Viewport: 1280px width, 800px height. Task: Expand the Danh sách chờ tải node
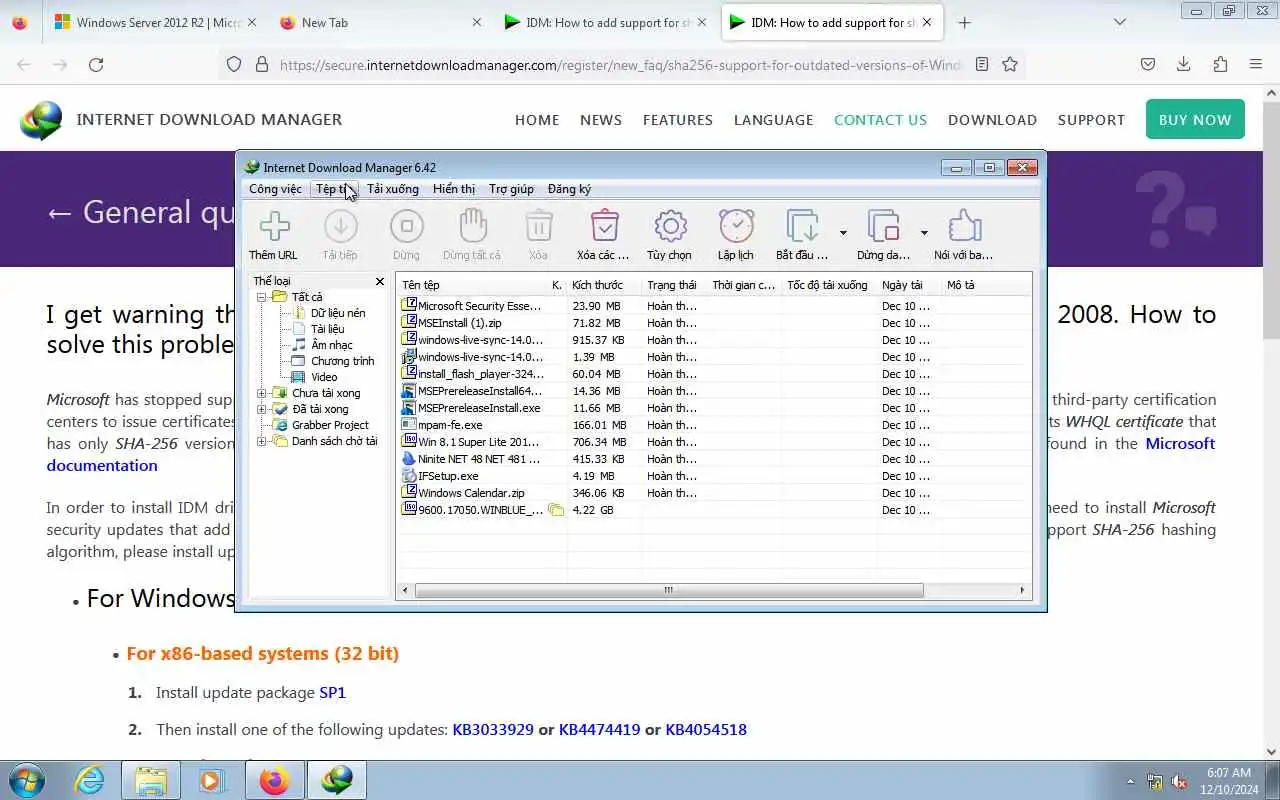[262, 441]
